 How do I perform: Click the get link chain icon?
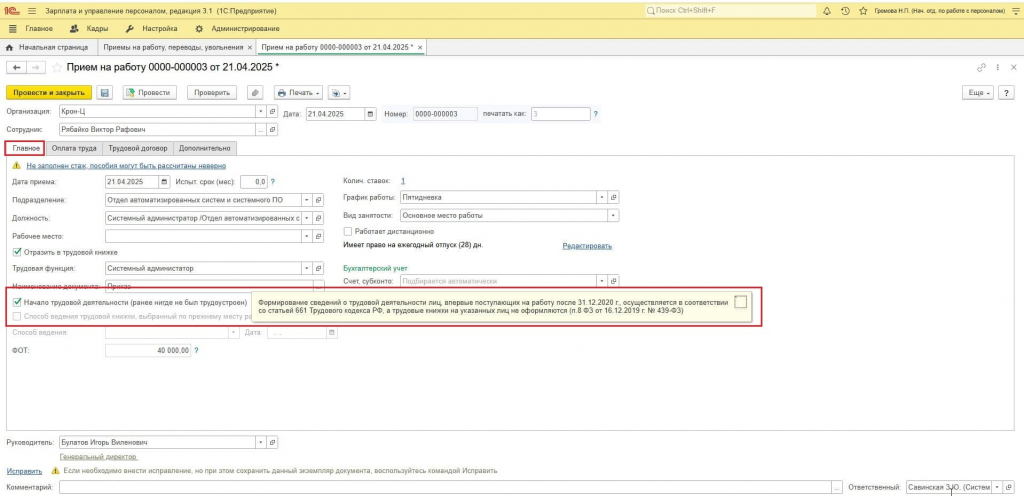click(981, 67)
